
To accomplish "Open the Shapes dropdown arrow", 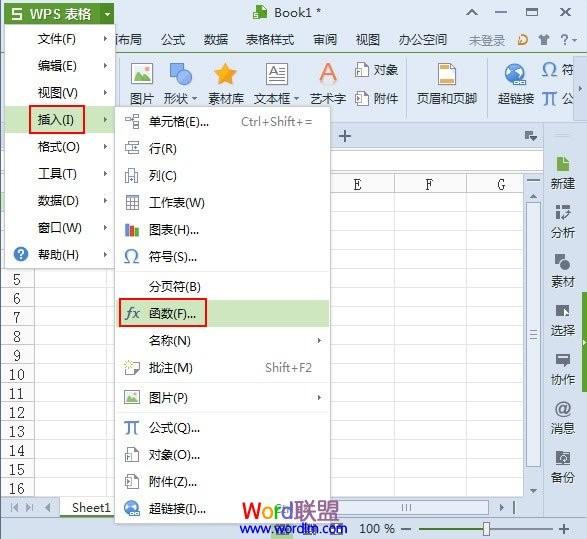I will 195,99.
